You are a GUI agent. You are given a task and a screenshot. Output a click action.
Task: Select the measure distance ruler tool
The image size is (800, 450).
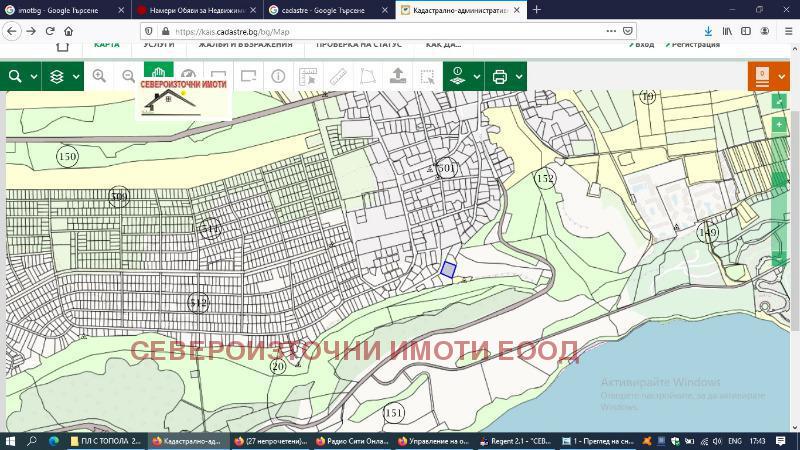338,76
